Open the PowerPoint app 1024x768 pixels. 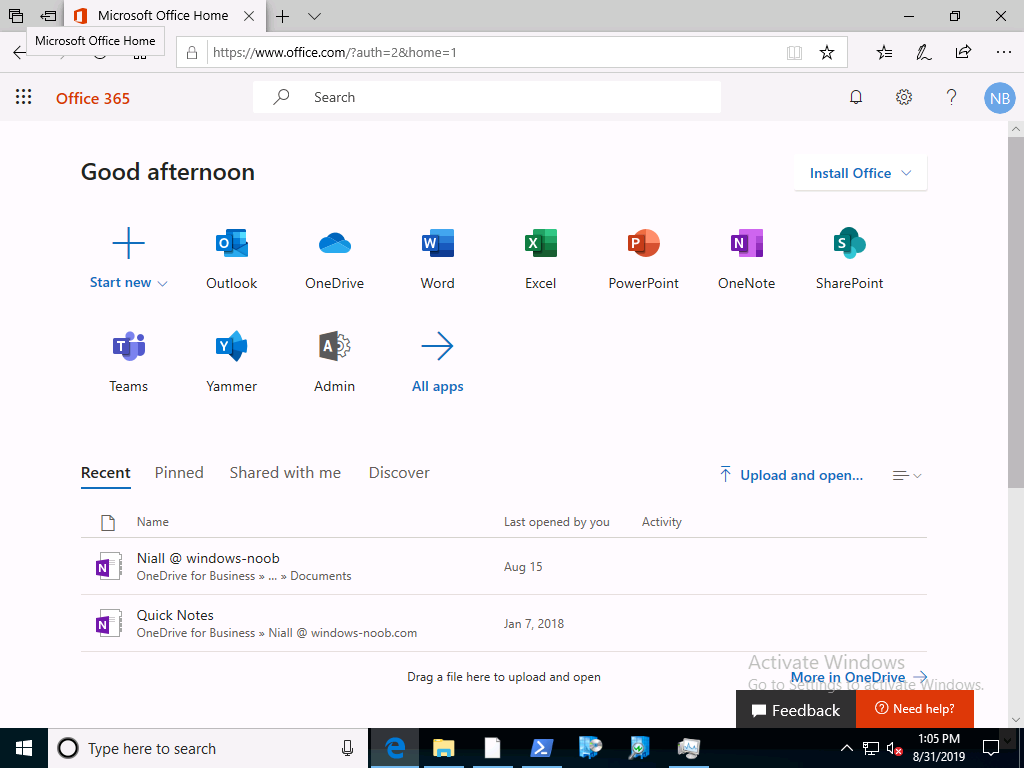[x=643, y=259]
